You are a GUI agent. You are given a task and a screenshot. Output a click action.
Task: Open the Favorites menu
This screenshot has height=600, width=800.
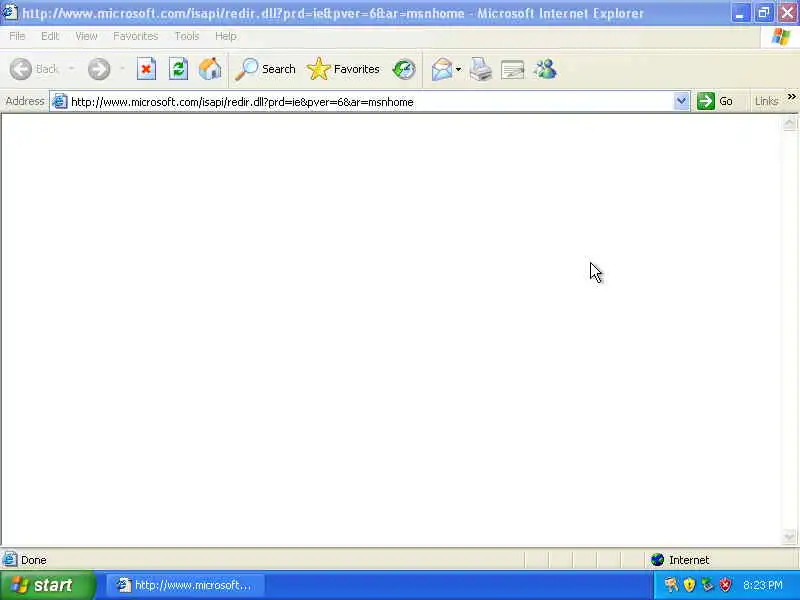pyautogui.click(x=136, y=36)
